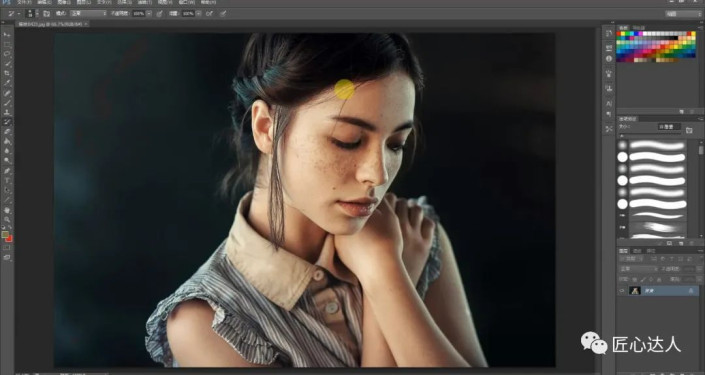Screen dimensions: 705x375
Task: Click the options bar opacity value field
Action: click(x=138, y=13)
